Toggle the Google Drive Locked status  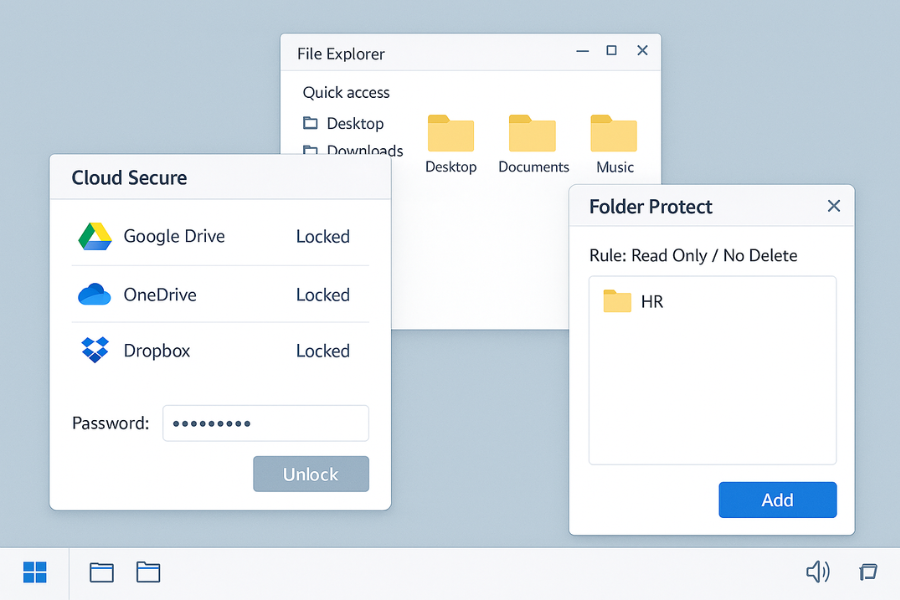[x=322, y=236]
